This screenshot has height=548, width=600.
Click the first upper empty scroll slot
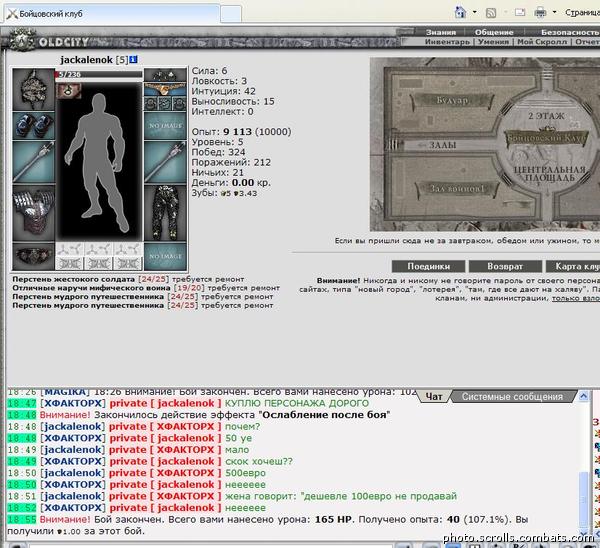coord(70,250)
